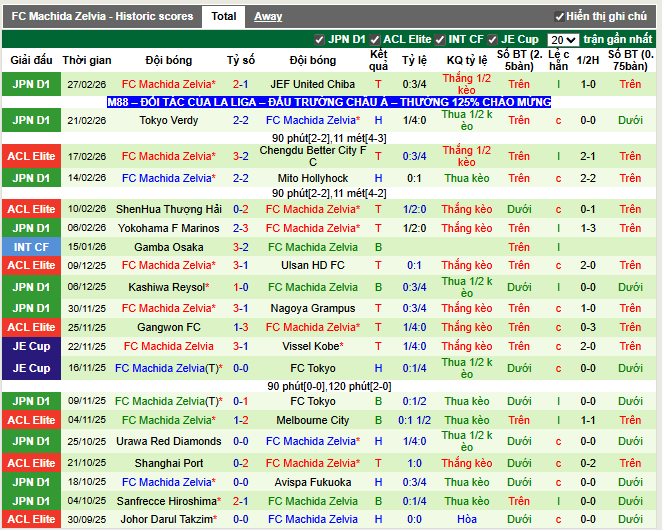Click the 'Giải đấu' column header

[31, 60]
